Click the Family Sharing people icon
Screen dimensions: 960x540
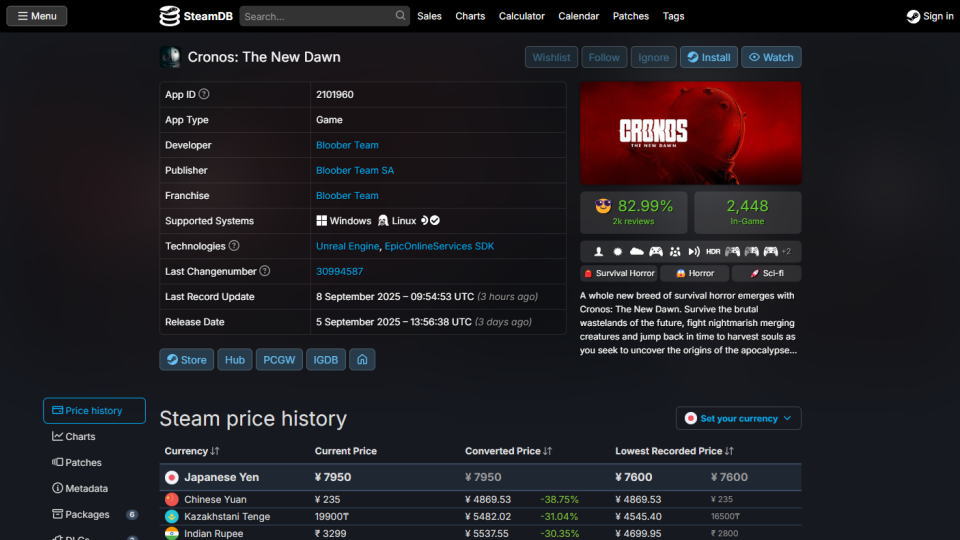pyautogui.click(x=675, y=251)
